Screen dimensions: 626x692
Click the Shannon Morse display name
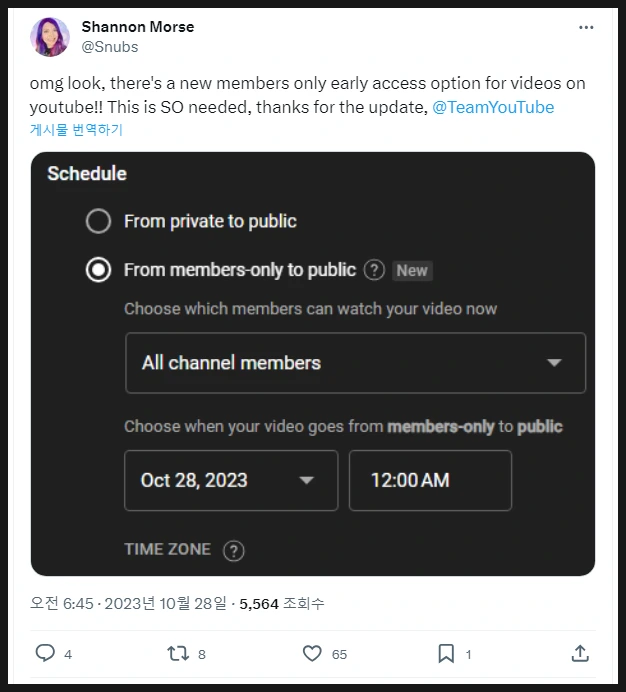click(138, 27)
